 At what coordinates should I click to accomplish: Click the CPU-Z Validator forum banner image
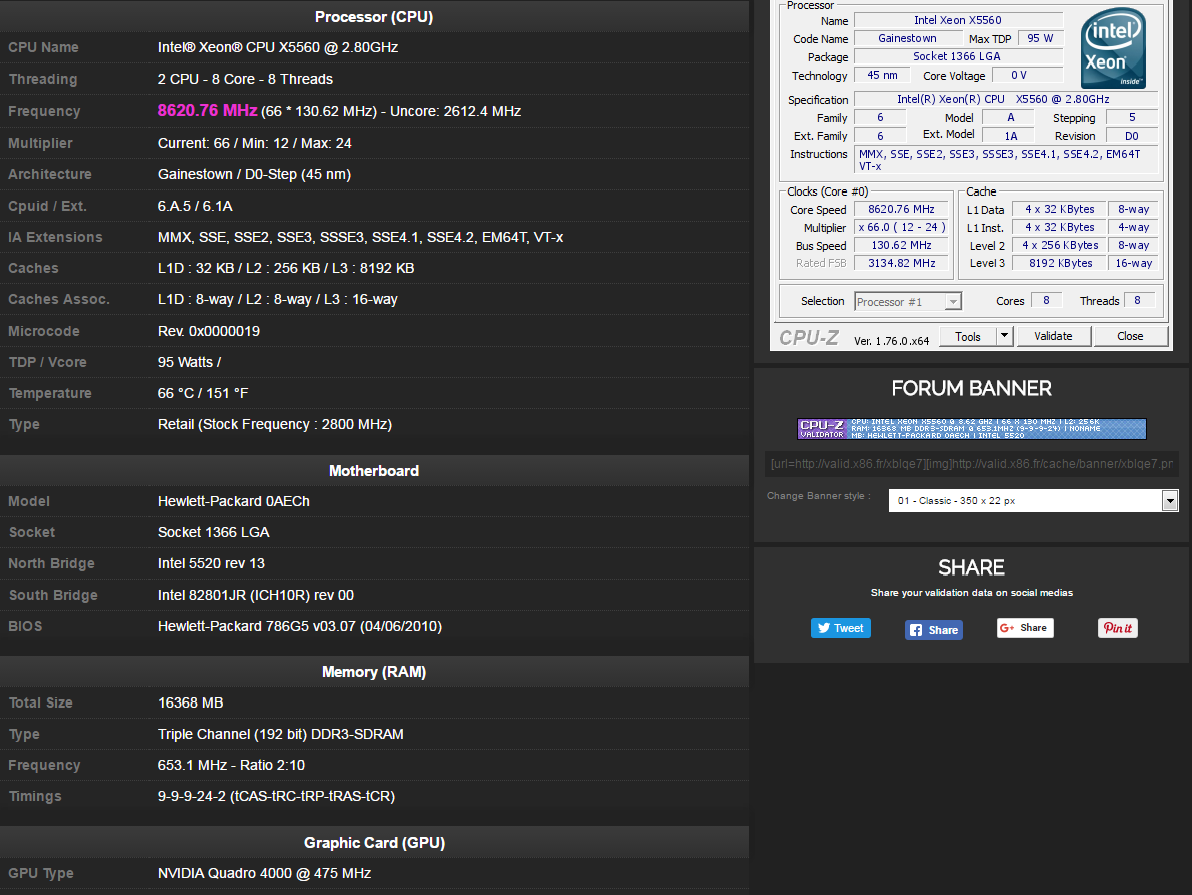pos(971,429)
